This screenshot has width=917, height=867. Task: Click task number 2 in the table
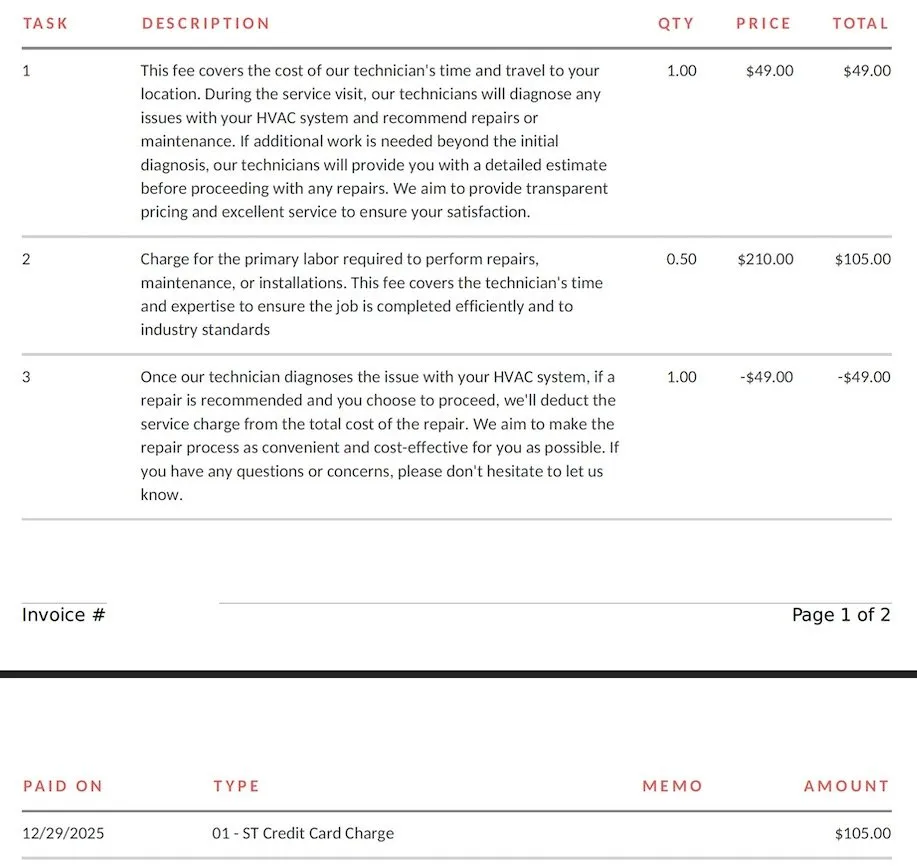(x=26, y=259)
